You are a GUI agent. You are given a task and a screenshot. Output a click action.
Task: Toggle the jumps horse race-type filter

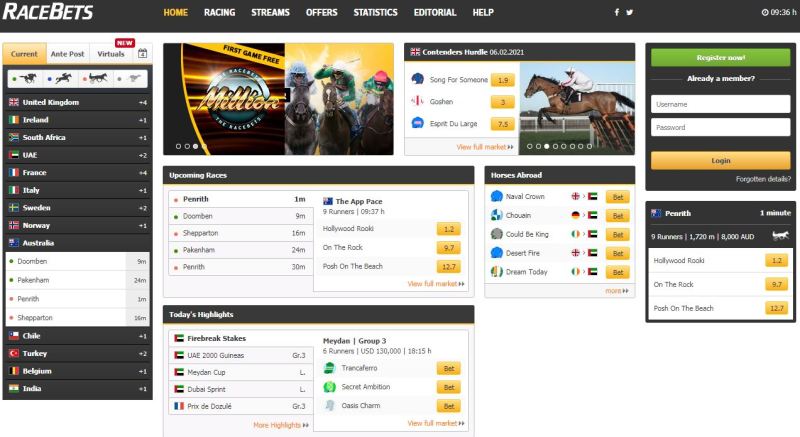tap(60, 79)
